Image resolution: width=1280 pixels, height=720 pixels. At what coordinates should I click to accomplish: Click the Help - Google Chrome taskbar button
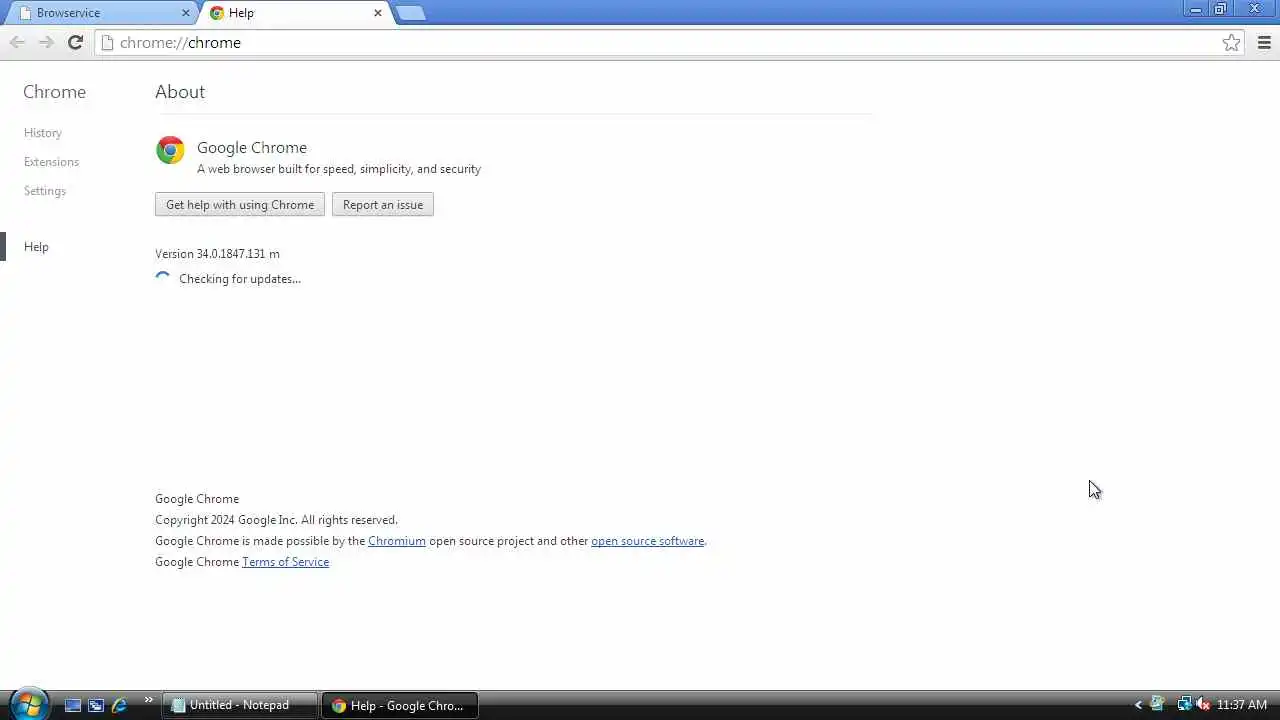point(400,705)
